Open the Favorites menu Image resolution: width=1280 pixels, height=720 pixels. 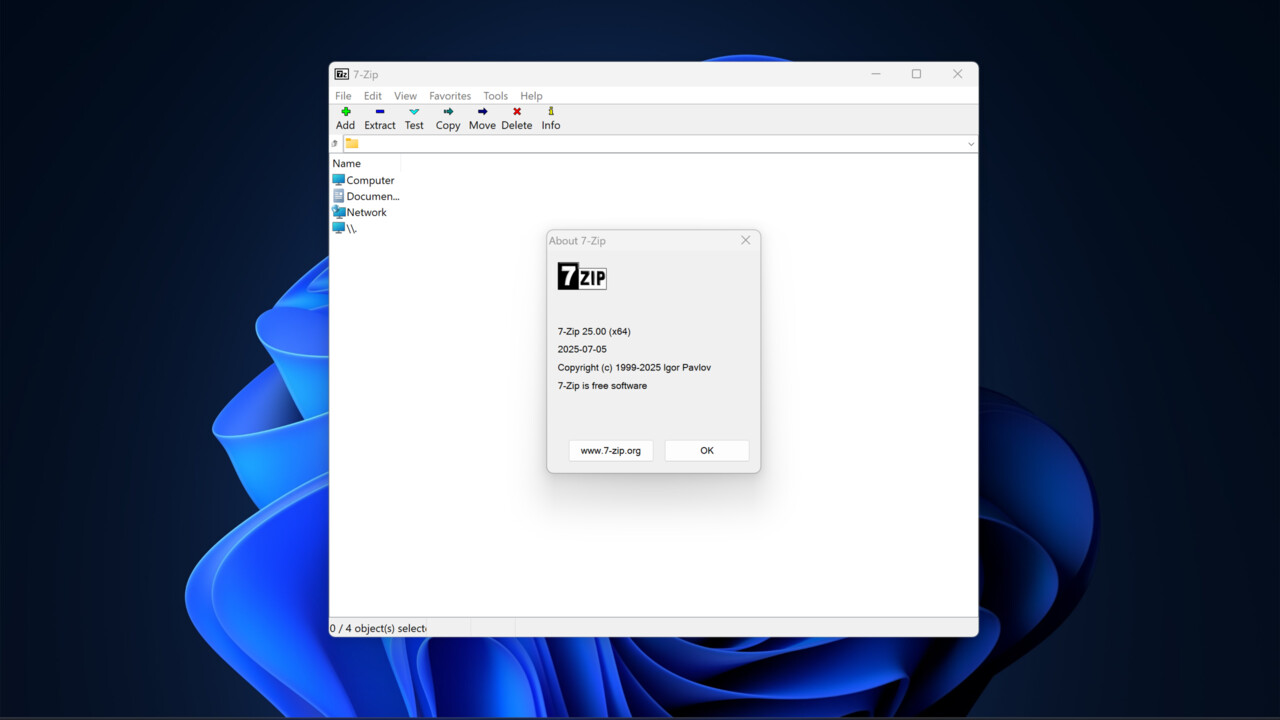click(450, 96)
